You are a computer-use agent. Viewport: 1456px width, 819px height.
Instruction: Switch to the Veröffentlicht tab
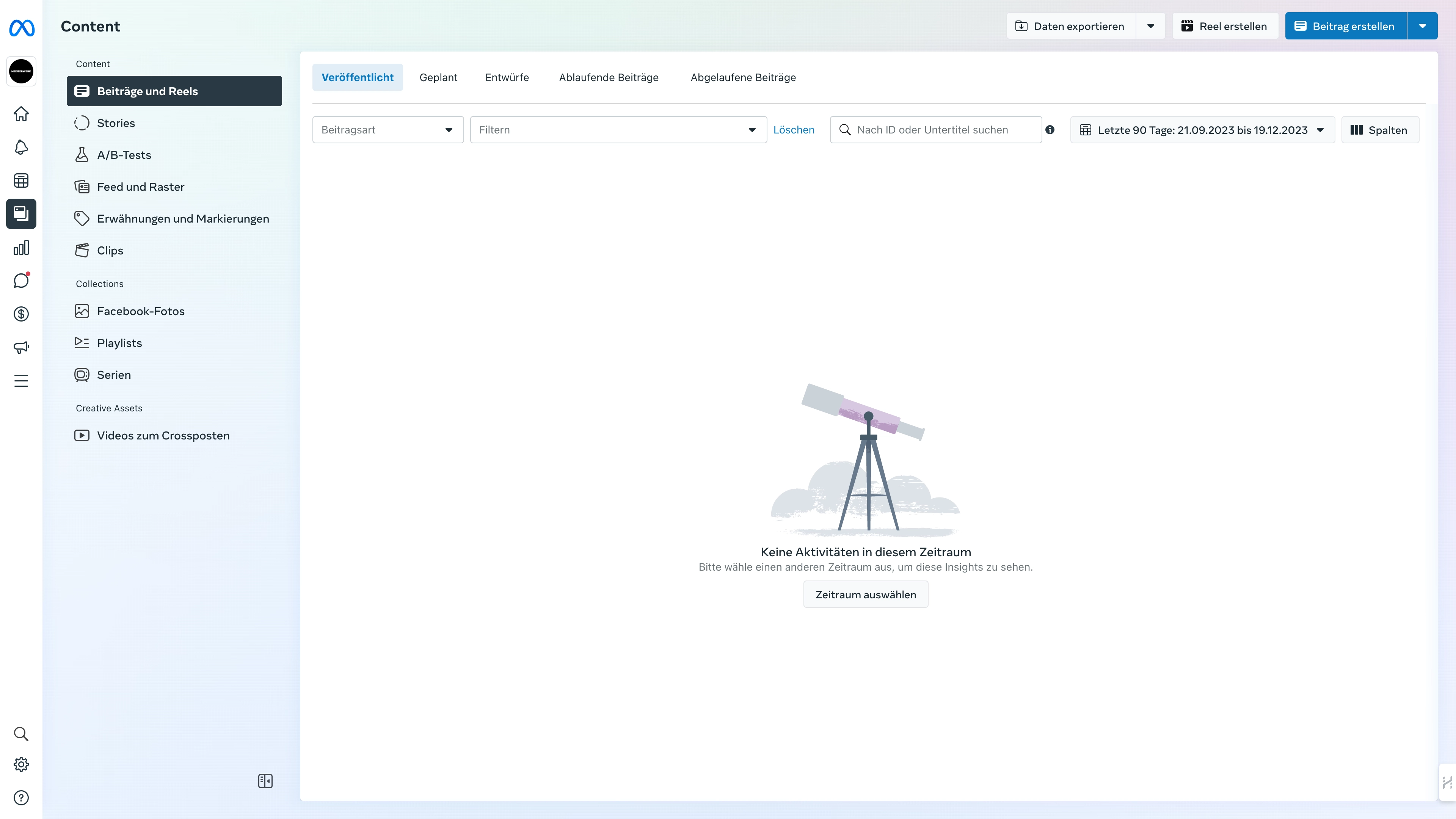[357, 77]
